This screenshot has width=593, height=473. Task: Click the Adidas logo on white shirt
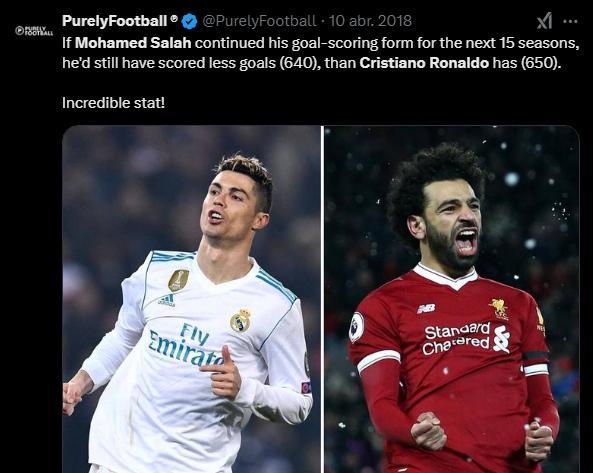click(x=167, y=300)
